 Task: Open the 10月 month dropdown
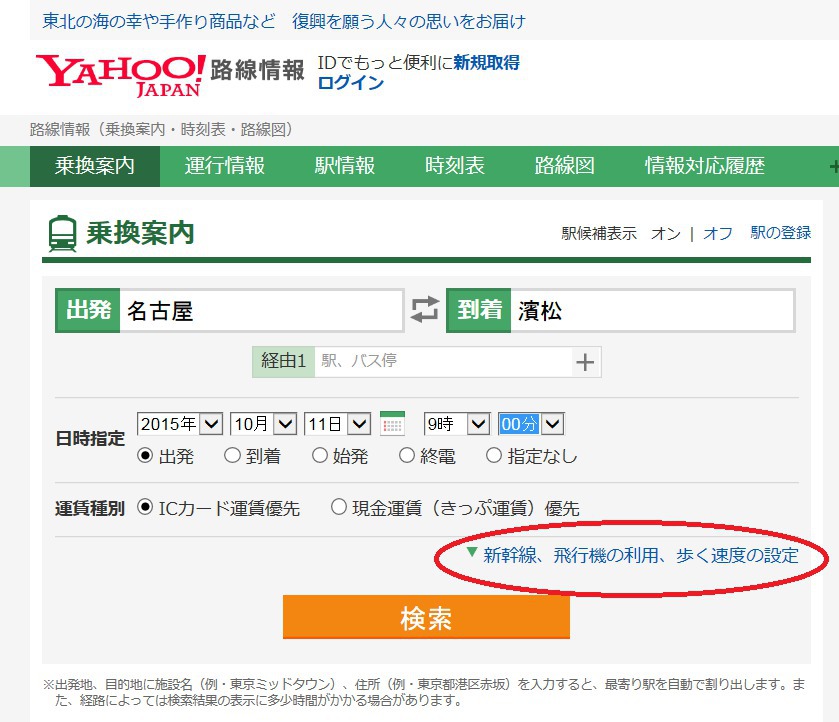point(263,424)
